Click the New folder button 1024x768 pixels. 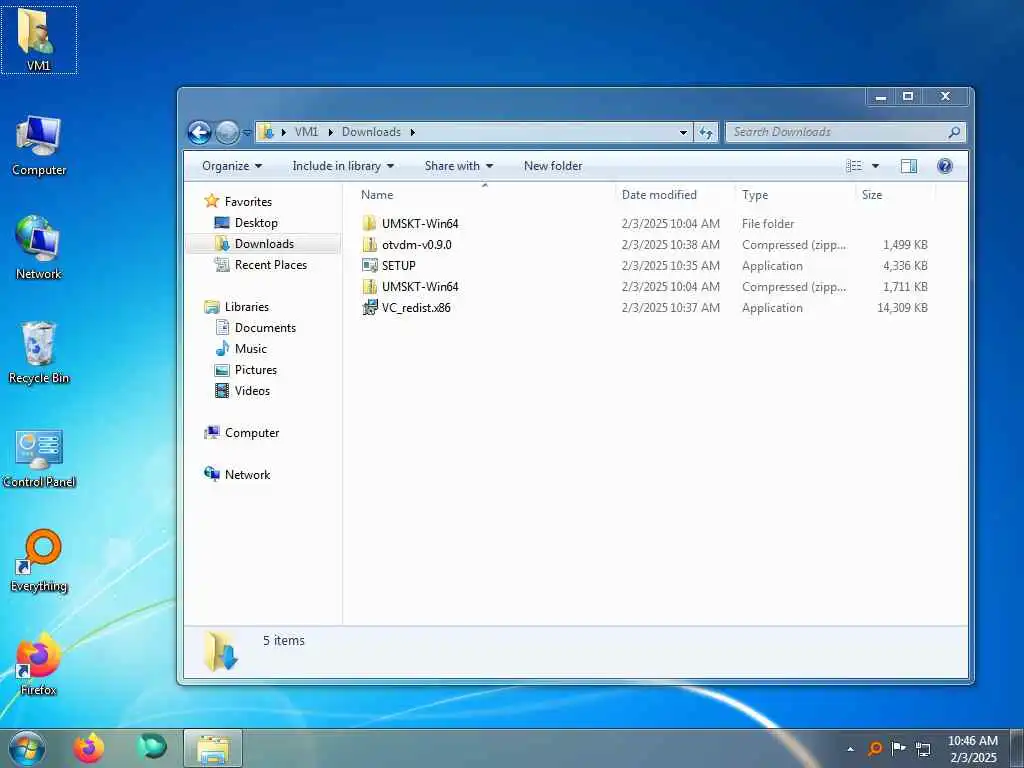552,166
